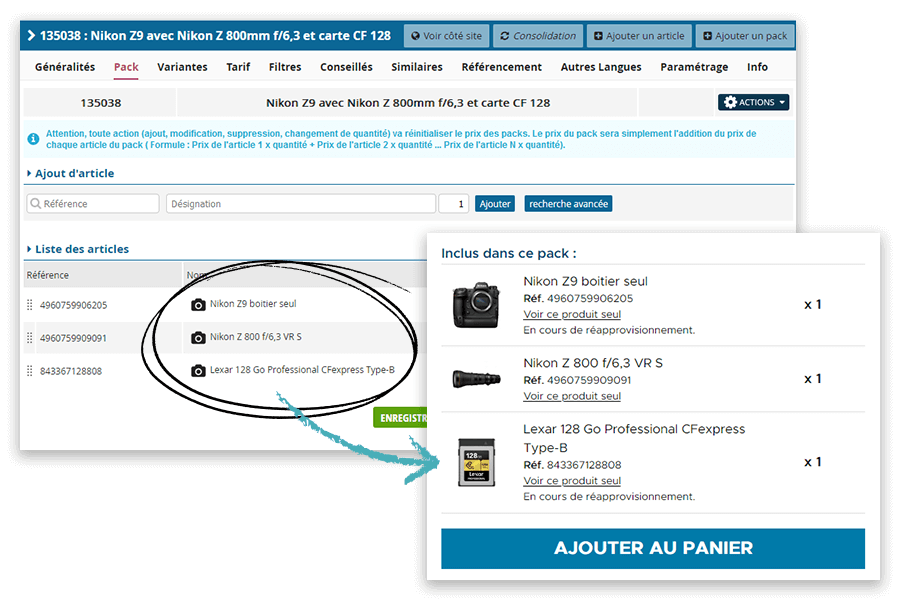Grab the drag handle for reference 843367128808
The width and height of the screenshot is (900, 600).
click(30, 371)
